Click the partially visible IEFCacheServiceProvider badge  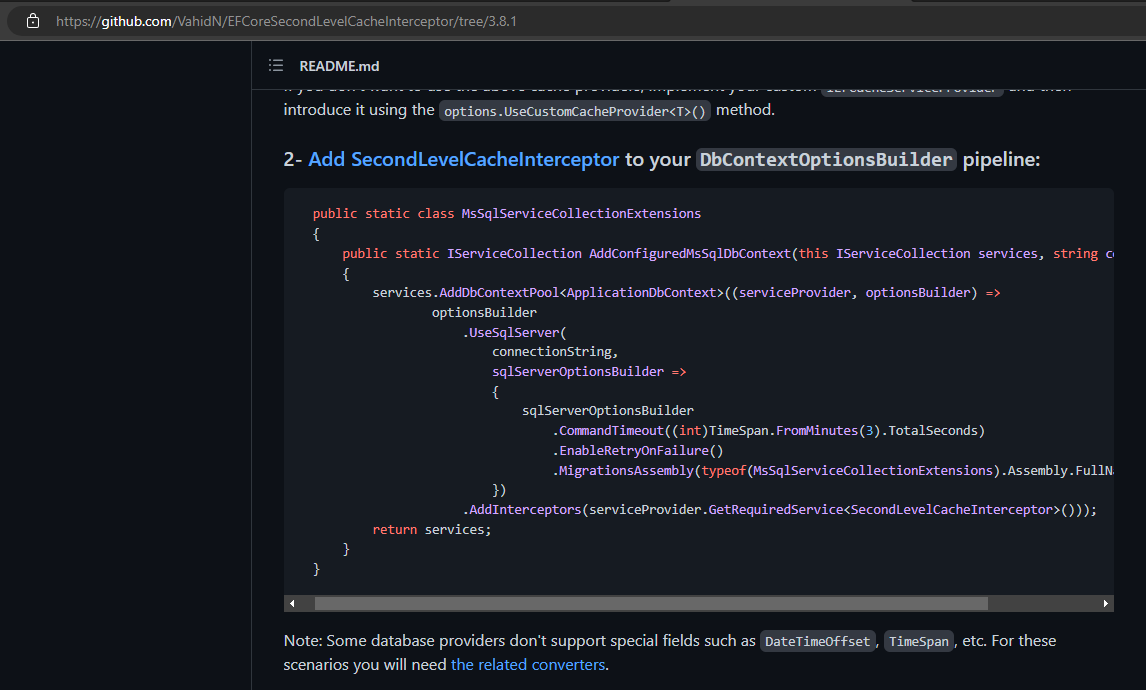click(x=910, y=88)
